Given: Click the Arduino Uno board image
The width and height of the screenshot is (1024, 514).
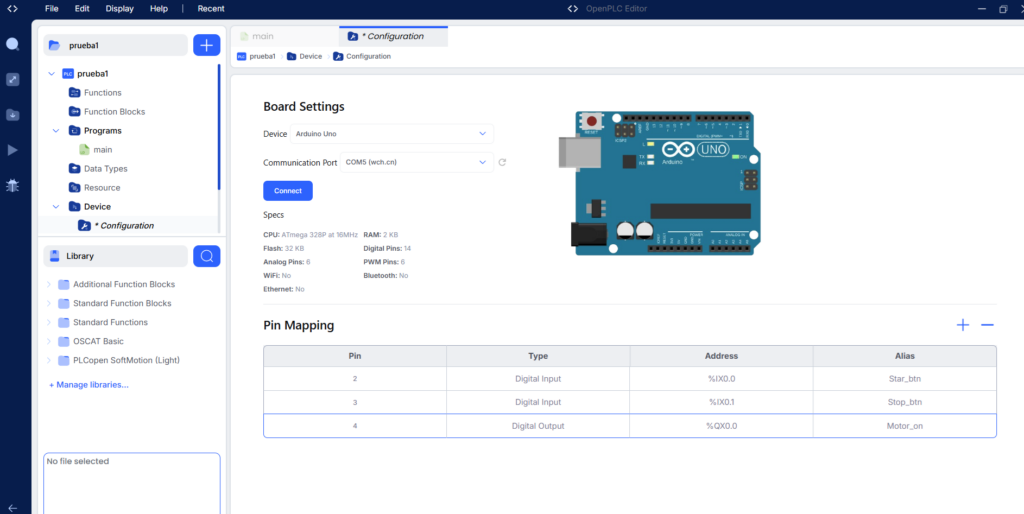Looking at the screenshot, I should 660,183.
